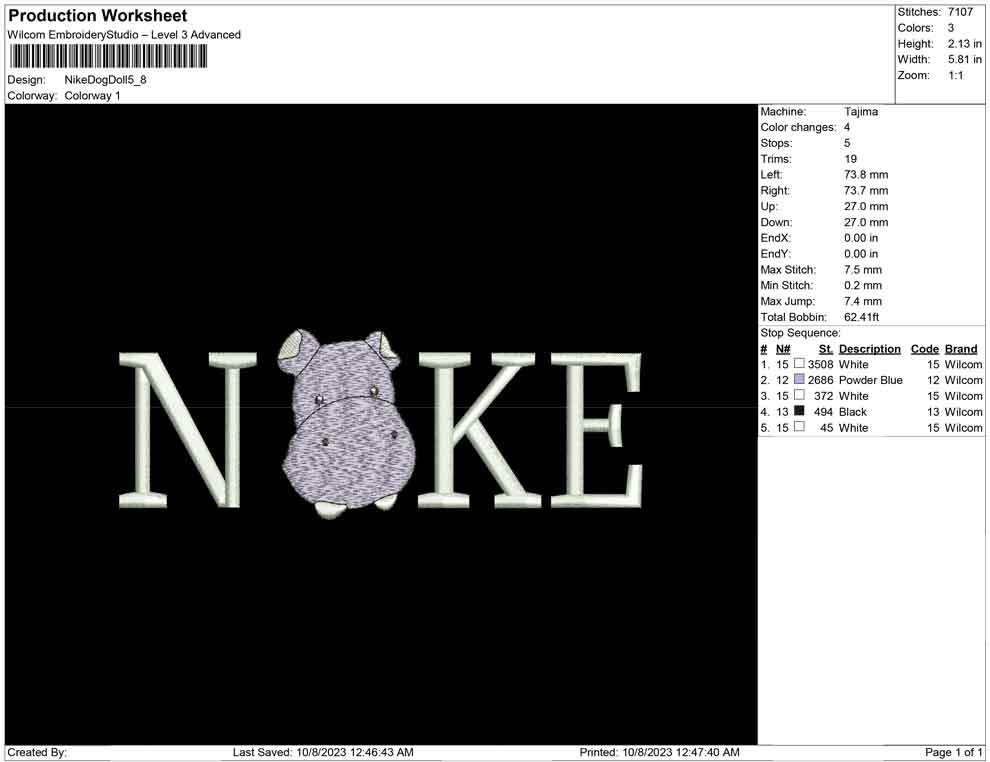The height and width of the screenshot is (762, 990).
Task: Click the 'Brand' column header
Action: 961,348
